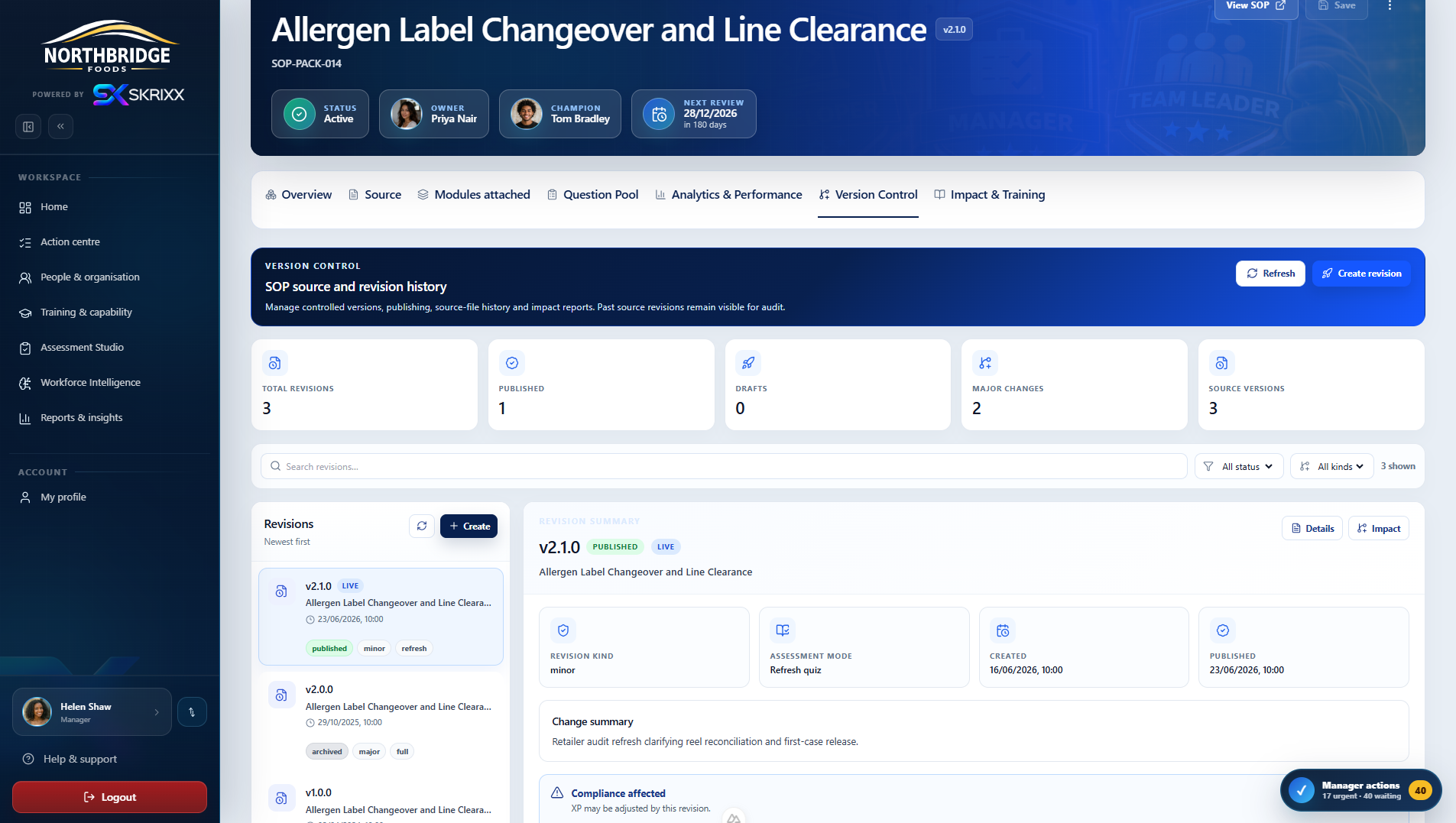Open Reports & insights
Screen dimensions: 1456x823
81,418
